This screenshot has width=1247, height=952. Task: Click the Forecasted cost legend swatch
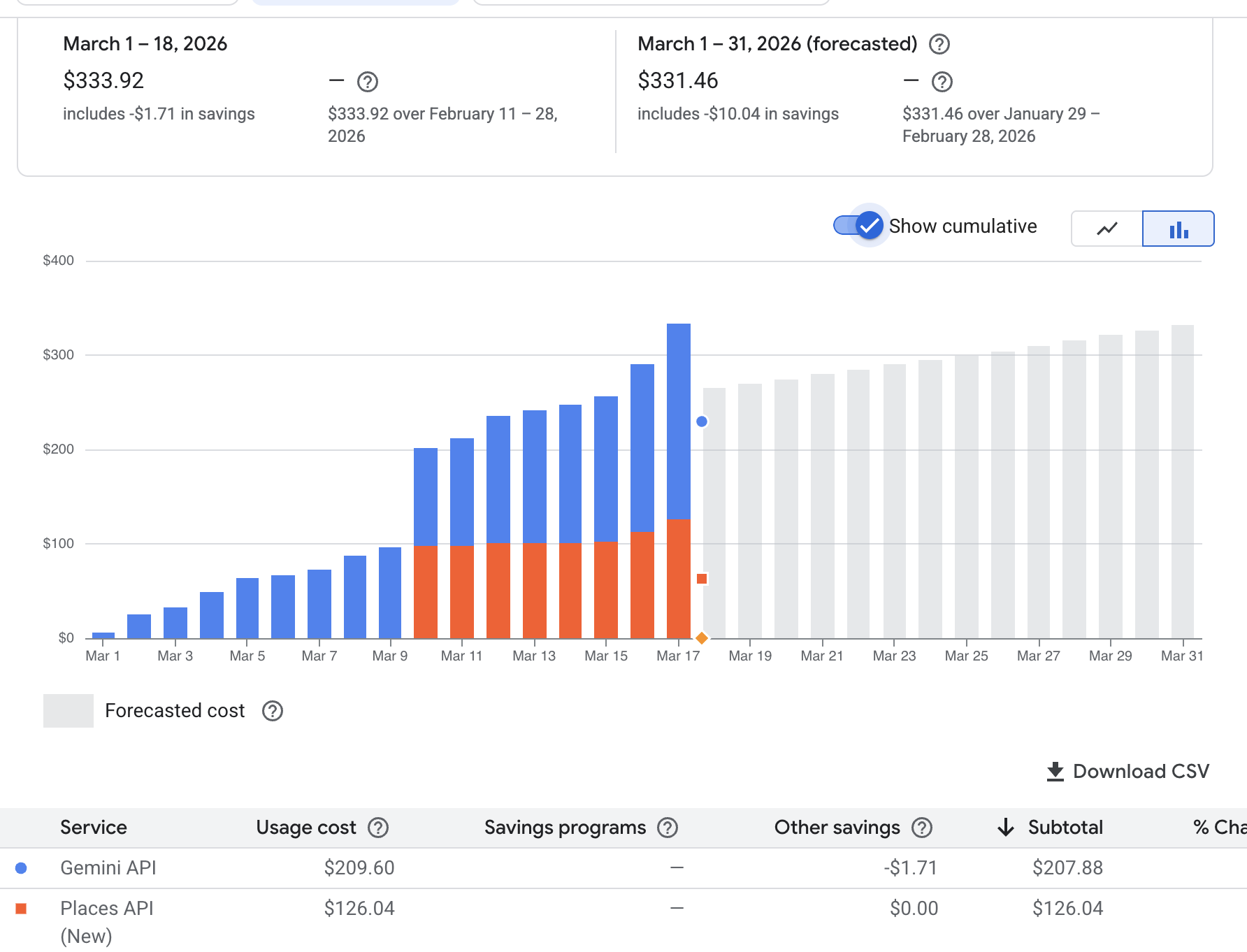[68, 710]
